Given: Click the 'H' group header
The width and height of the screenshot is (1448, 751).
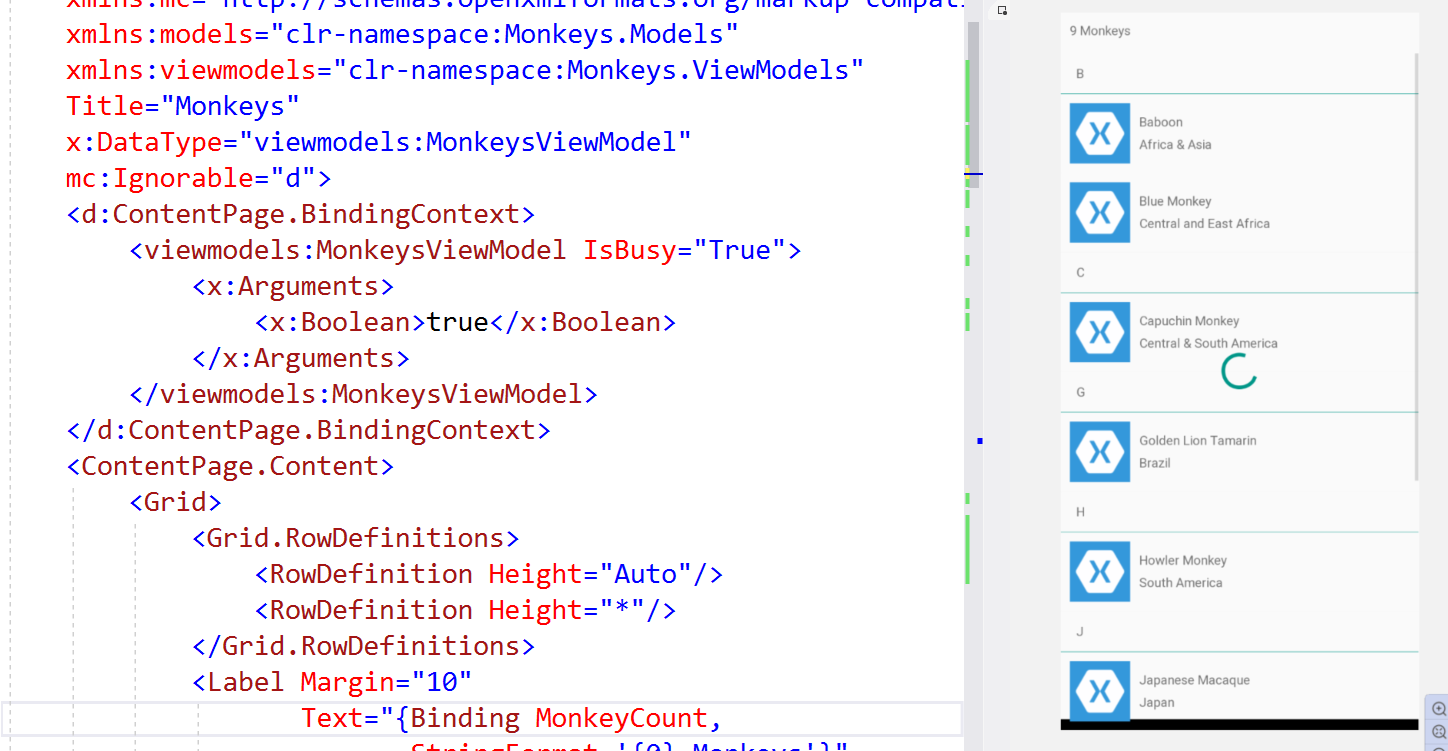Looking at the screenshot, I should point(1080,512).
